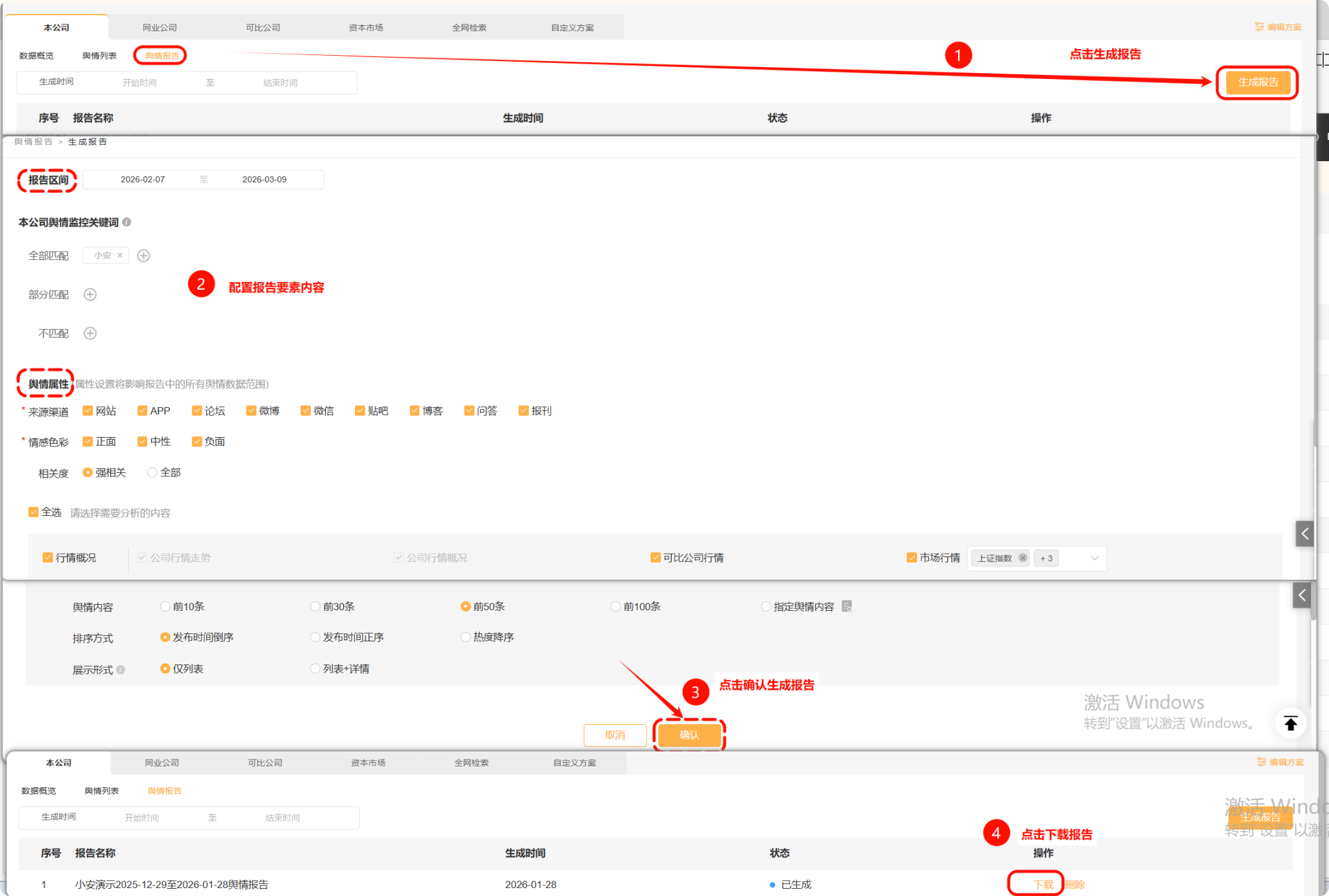Click the plus icon beside 全部匹配
Viewport: 1329px width, 896px height.
143,255
